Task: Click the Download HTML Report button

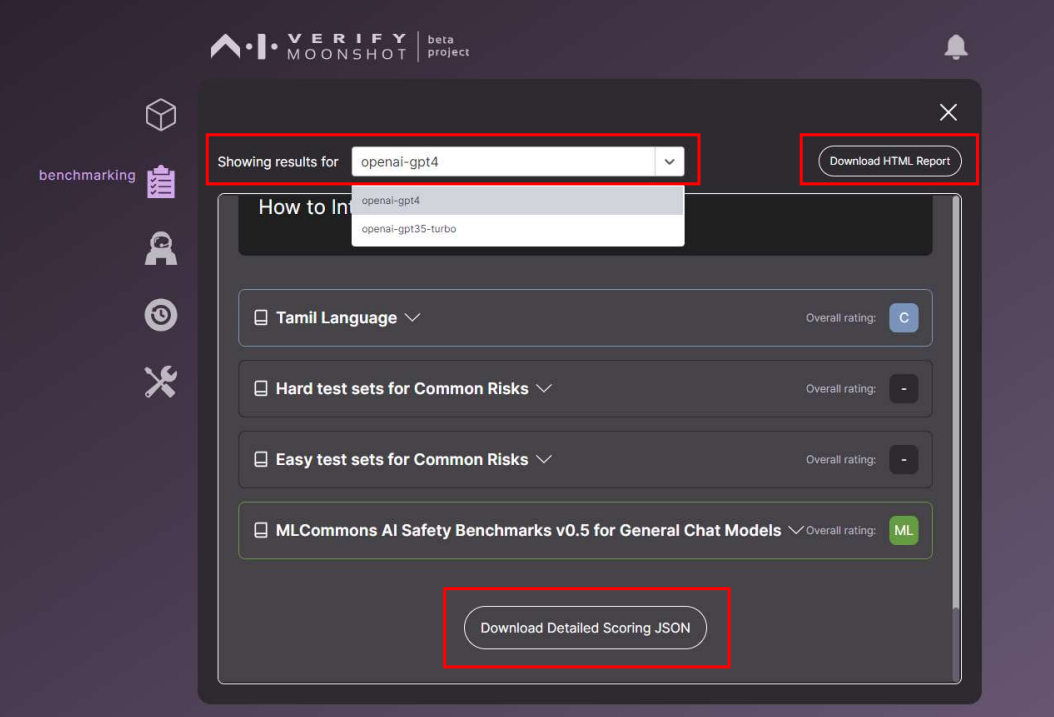Action: 889,161
